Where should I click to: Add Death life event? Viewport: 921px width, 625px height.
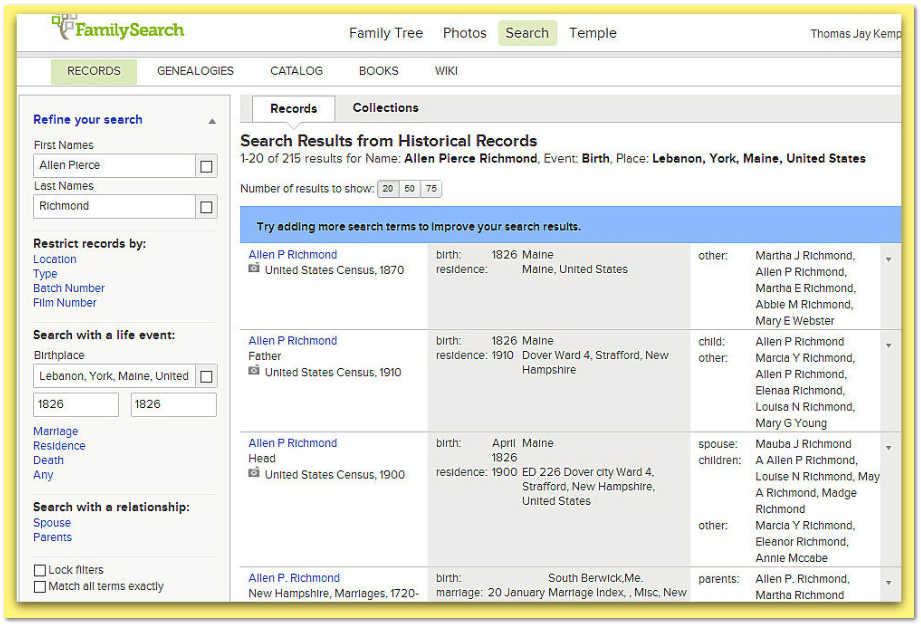click(x=48, y=461)
